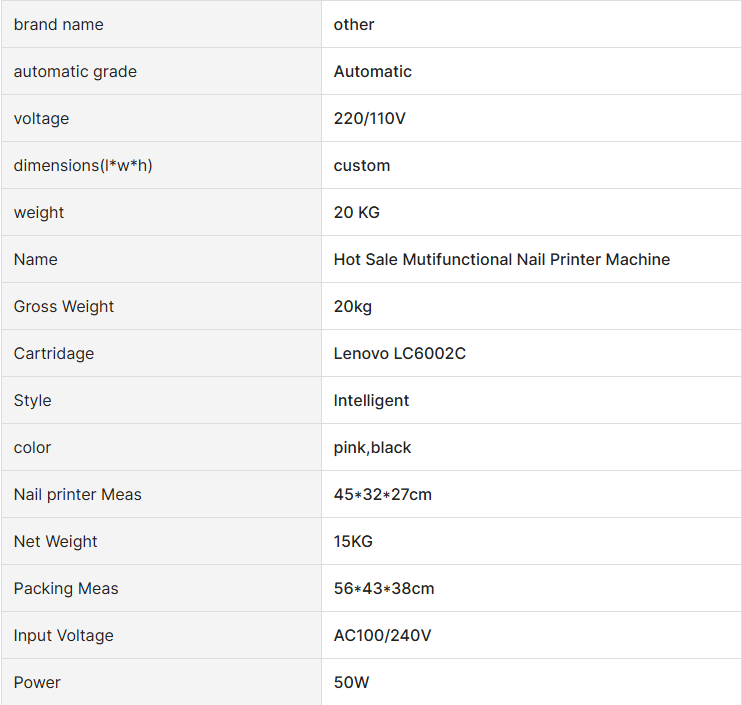Click the 'automatic grade' row label
The image size is (742, 705).
click(x=75, y=71)
